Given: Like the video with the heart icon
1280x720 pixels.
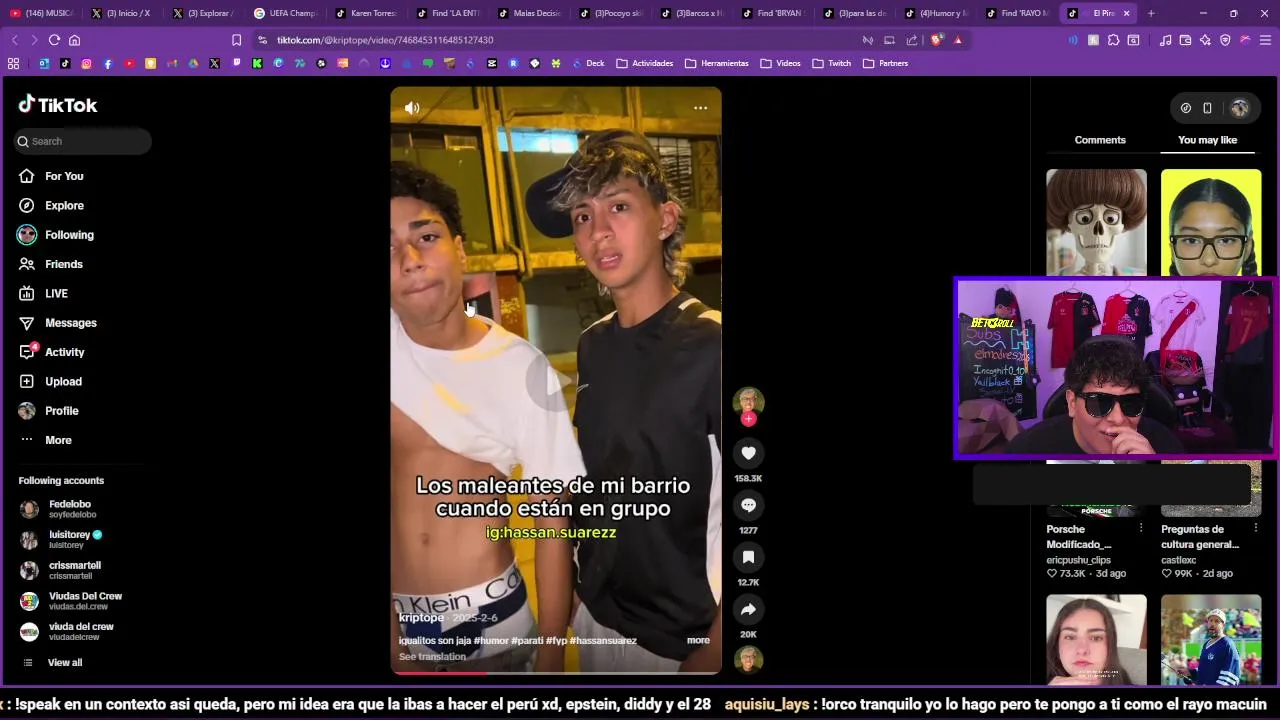Looking at the screenshot, I should [748, 453].
